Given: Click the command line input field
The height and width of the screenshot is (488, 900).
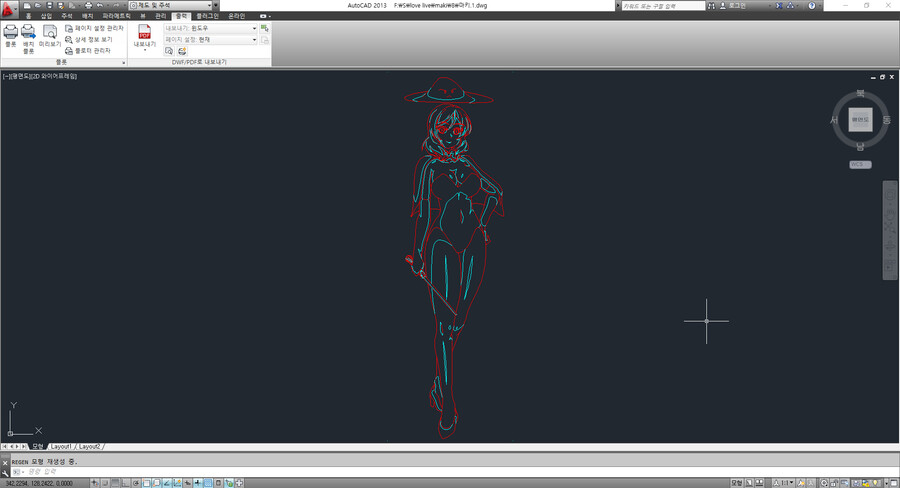Looking at the screenshot, I should click(200, 471).
